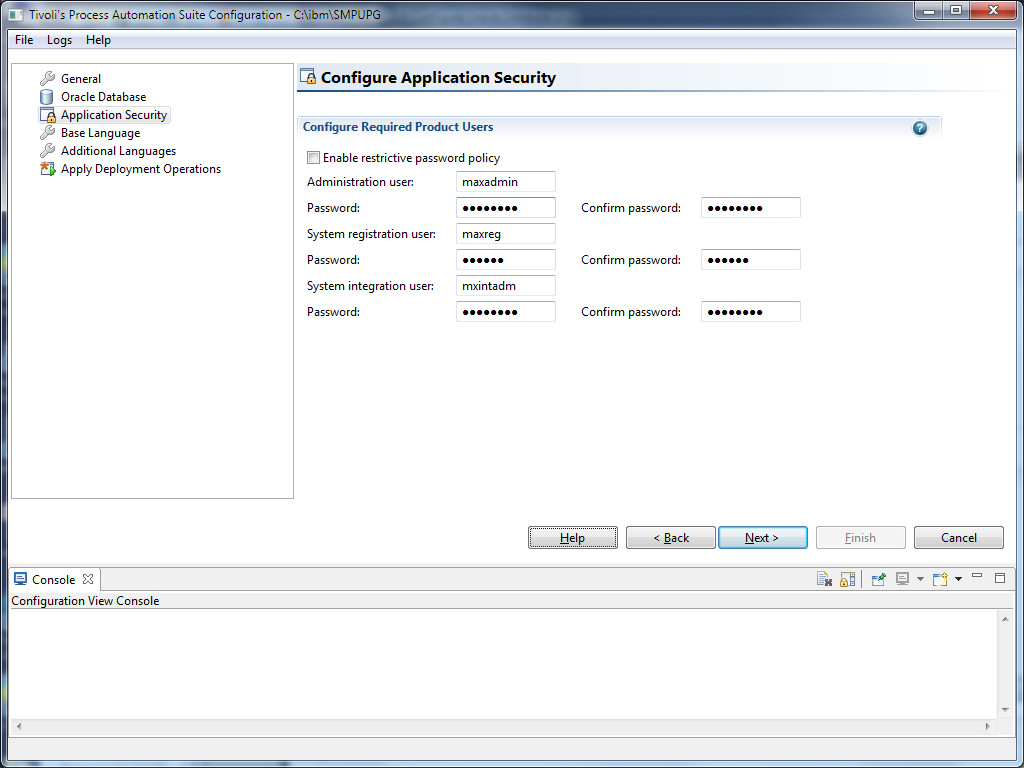Click the Configure Required Product Users heading

tap(398, 127)
